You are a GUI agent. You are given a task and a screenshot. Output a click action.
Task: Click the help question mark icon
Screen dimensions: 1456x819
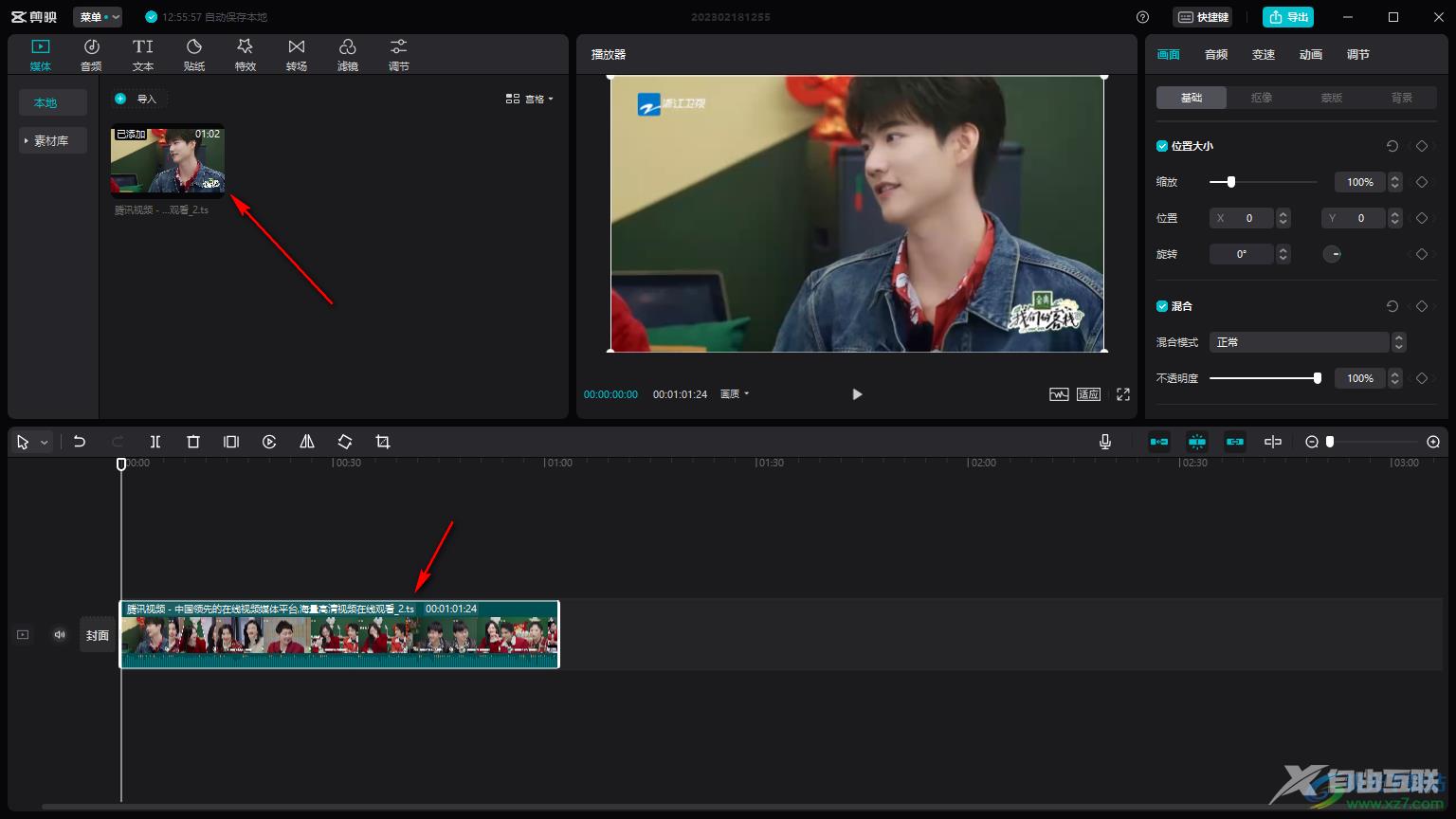pos(1142,17)
